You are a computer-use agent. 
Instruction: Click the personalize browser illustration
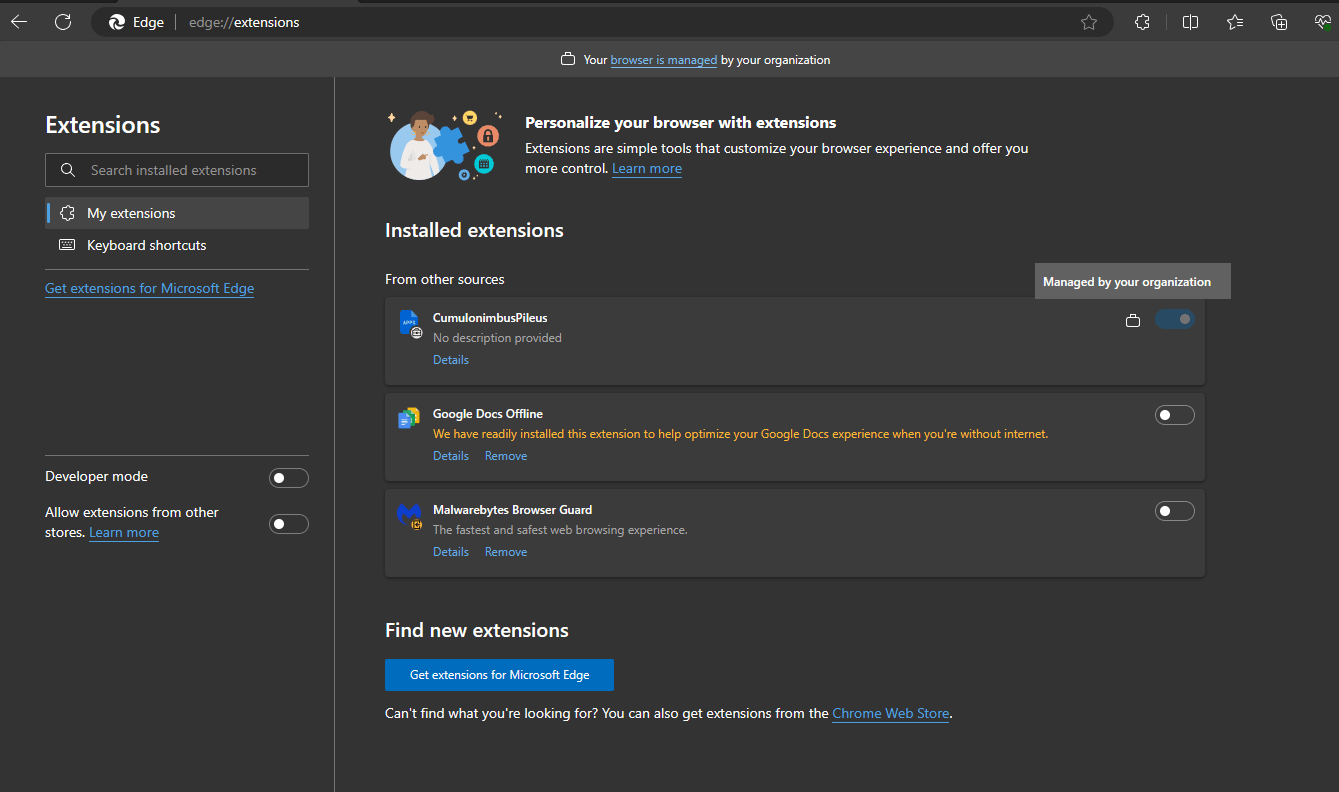coord(445,145)
